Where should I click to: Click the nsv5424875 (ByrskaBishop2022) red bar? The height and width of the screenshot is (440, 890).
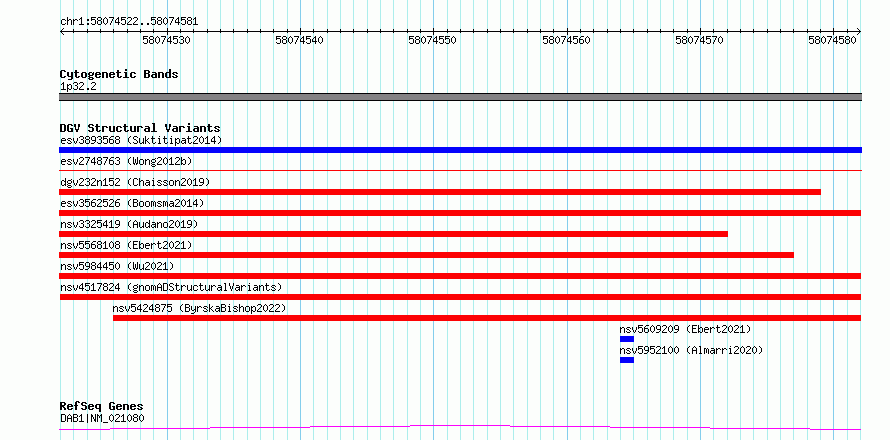point(487,318)
